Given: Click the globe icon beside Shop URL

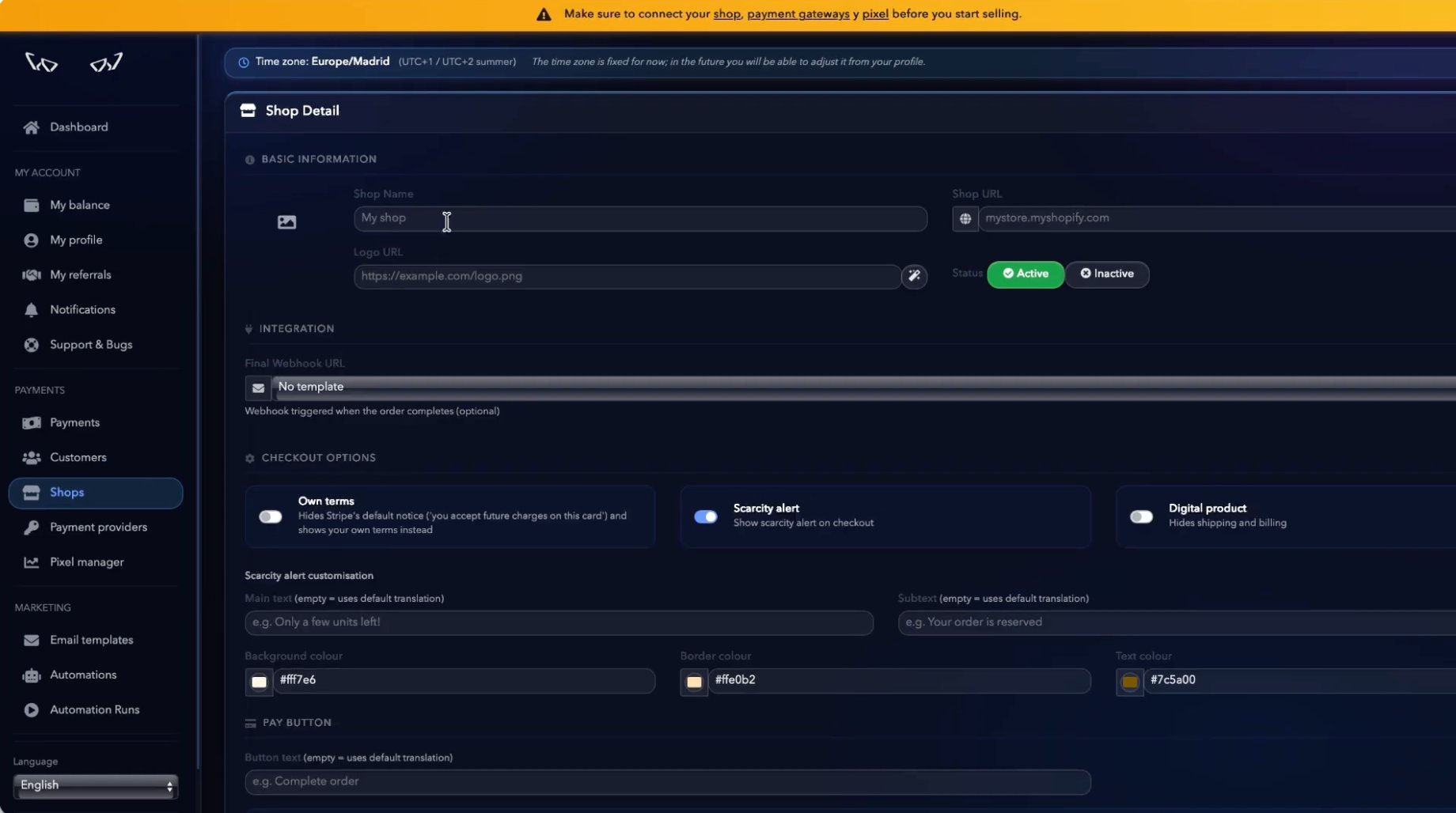Looking at the screenshot, I should pos(965,219).
